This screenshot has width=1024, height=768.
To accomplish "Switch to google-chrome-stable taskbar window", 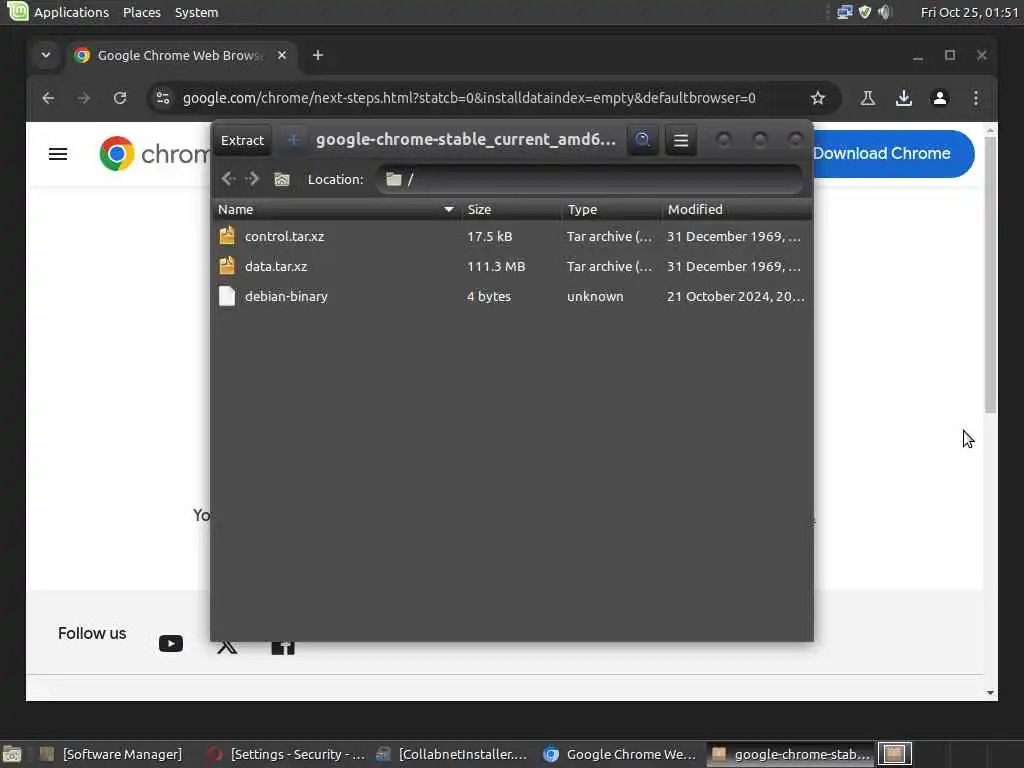I will click(x=792, y=754).
